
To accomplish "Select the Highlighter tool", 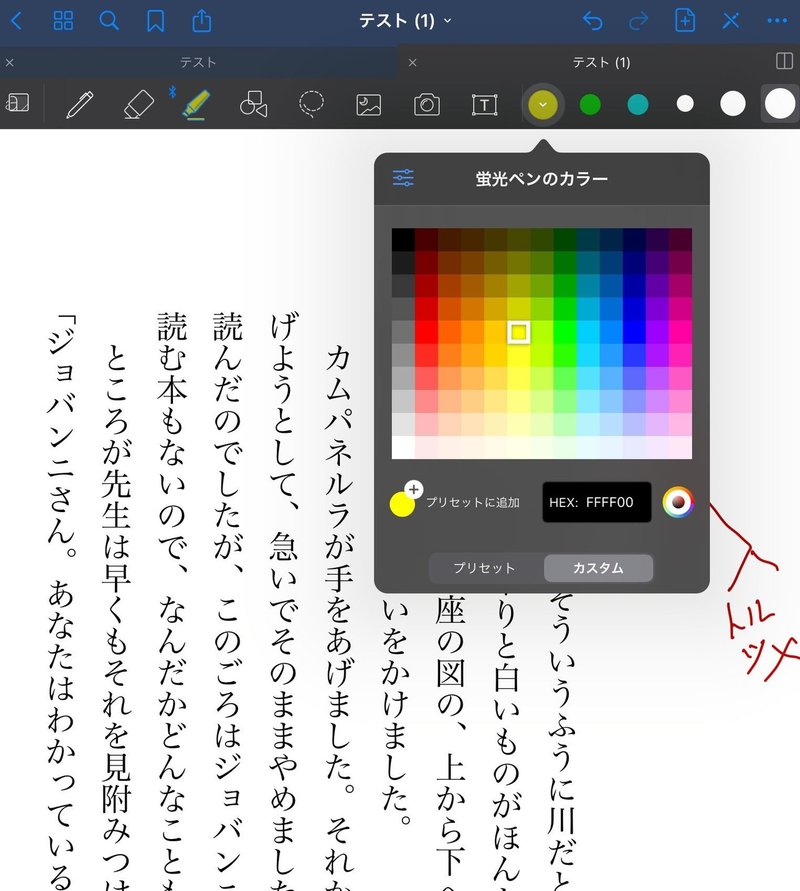I will [x=196, y=103].
